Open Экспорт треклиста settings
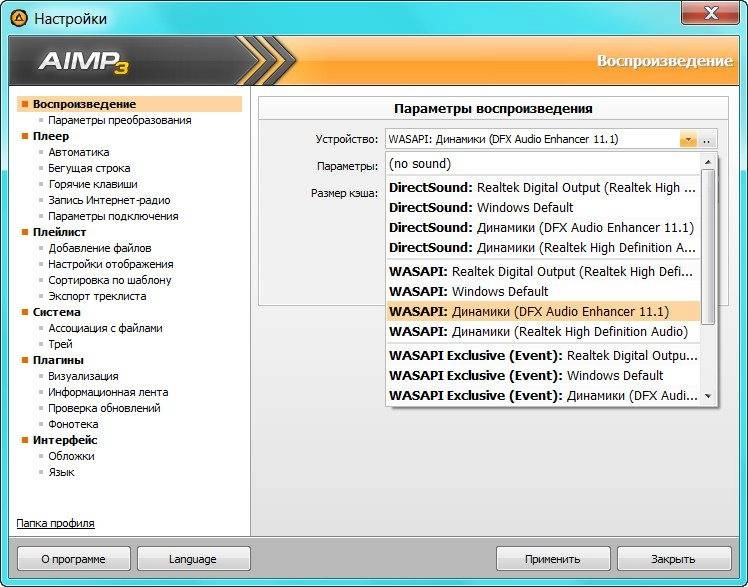 pos(97,296)
